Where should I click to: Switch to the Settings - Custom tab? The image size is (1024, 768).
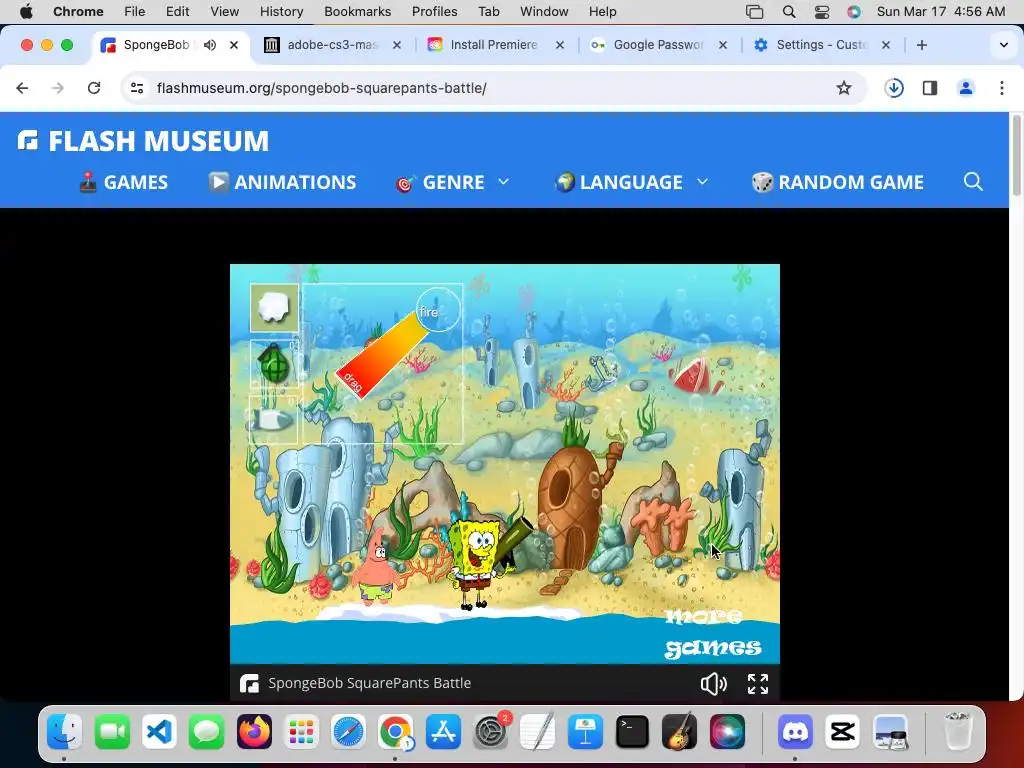821,45
